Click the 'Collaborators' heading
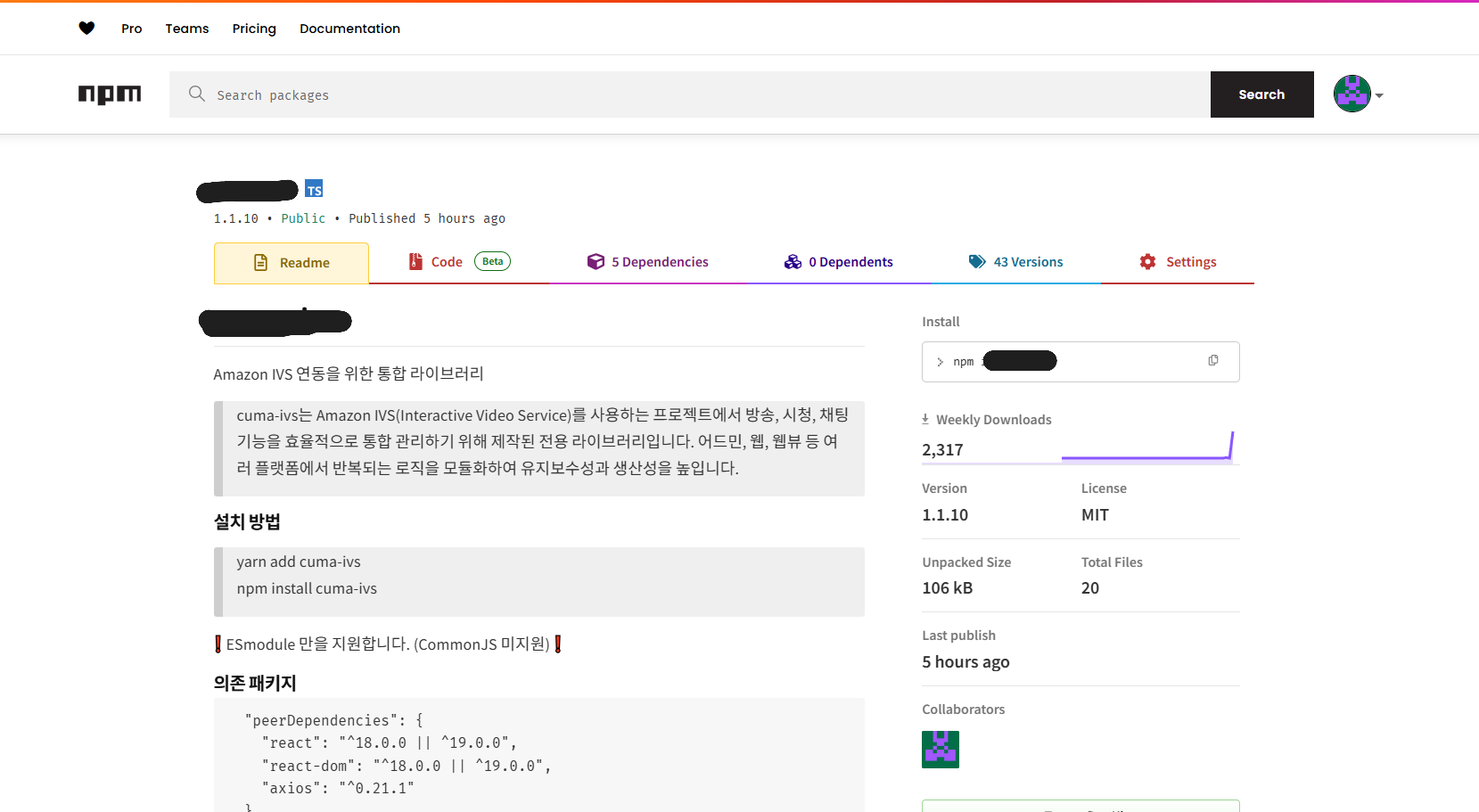Viewport: 1479px width, 812px height. pos(963,709)
